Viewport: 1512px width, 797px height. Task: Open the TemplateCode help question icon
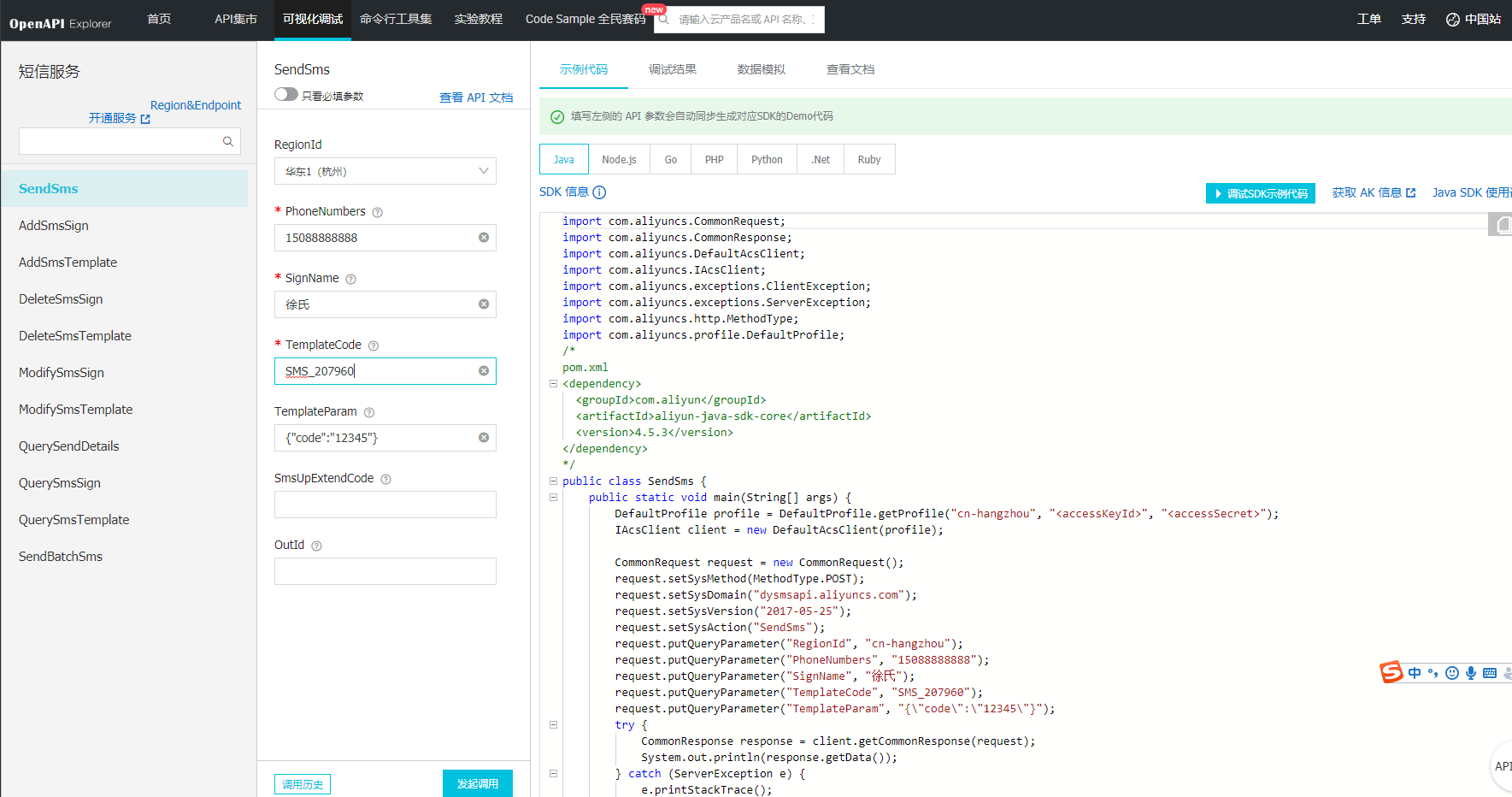point(373,345)
